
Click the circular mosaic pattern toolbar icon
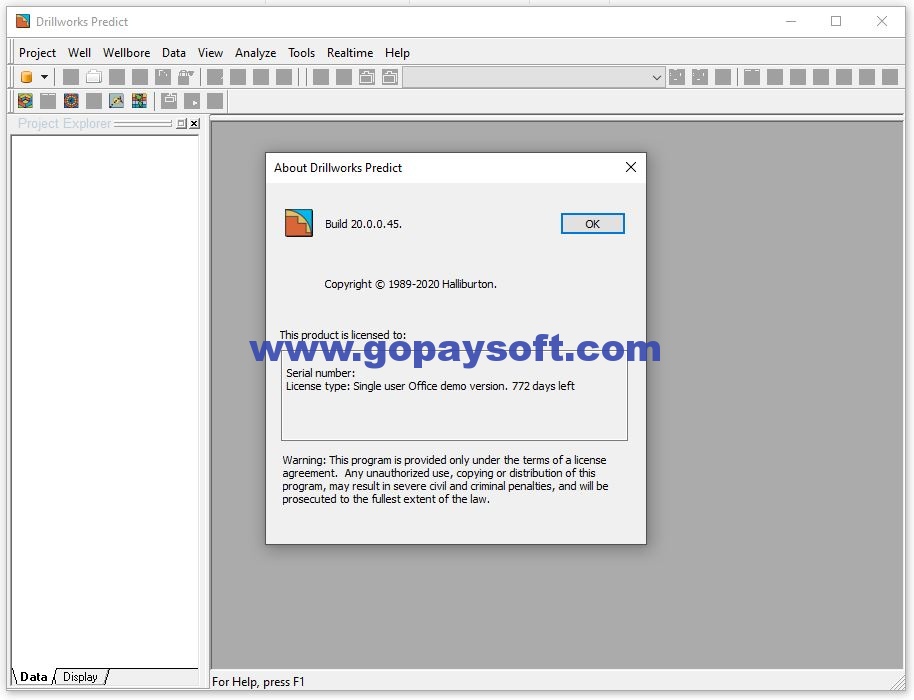71,101
